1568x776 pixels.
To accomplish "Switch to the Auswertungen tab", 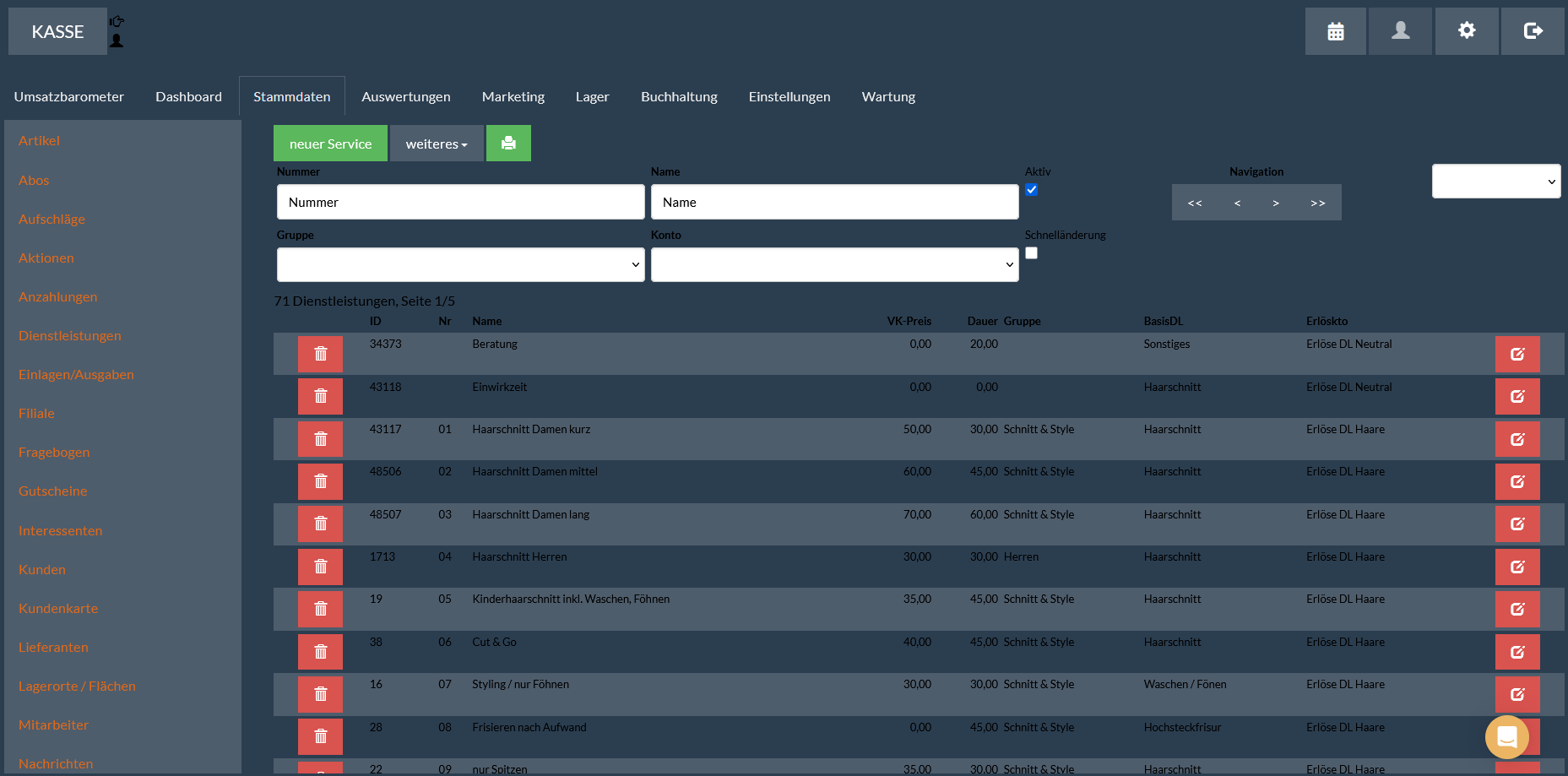I will click(x=405, y=97).
